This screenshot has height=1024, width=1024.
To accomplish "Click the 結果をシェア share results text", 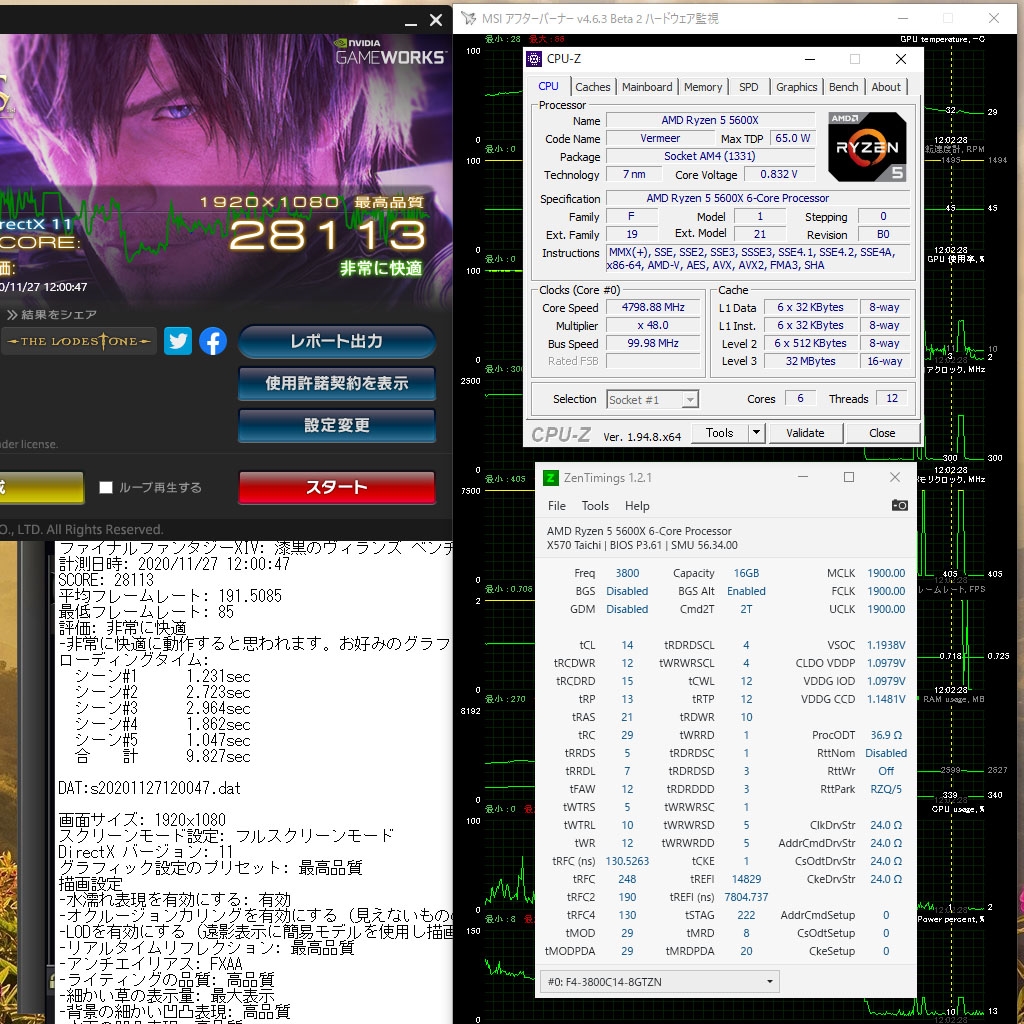I will point(52,315).
